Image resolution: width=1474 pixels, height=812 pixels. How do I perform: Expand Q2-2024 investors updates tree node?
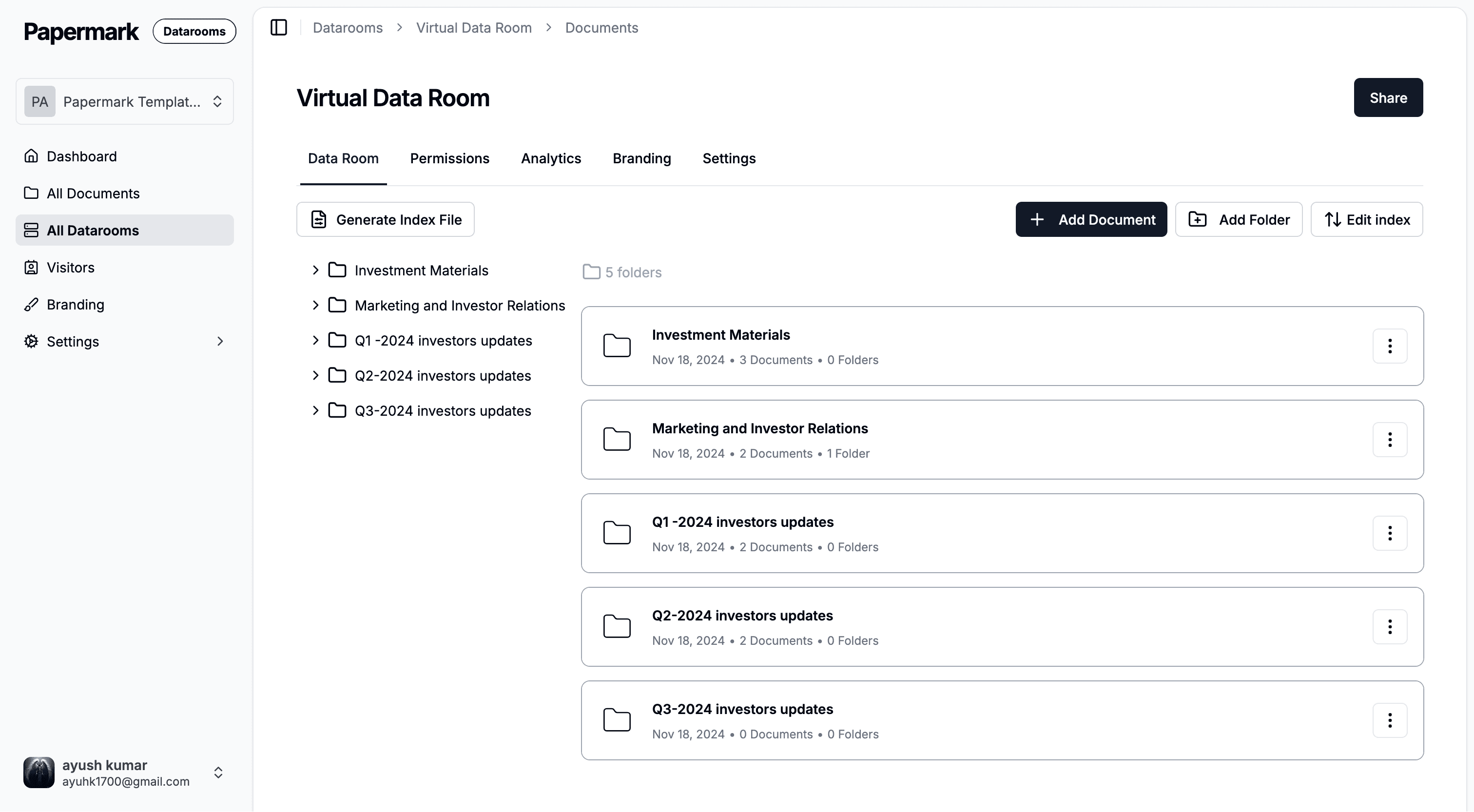(x=315, y=375)
